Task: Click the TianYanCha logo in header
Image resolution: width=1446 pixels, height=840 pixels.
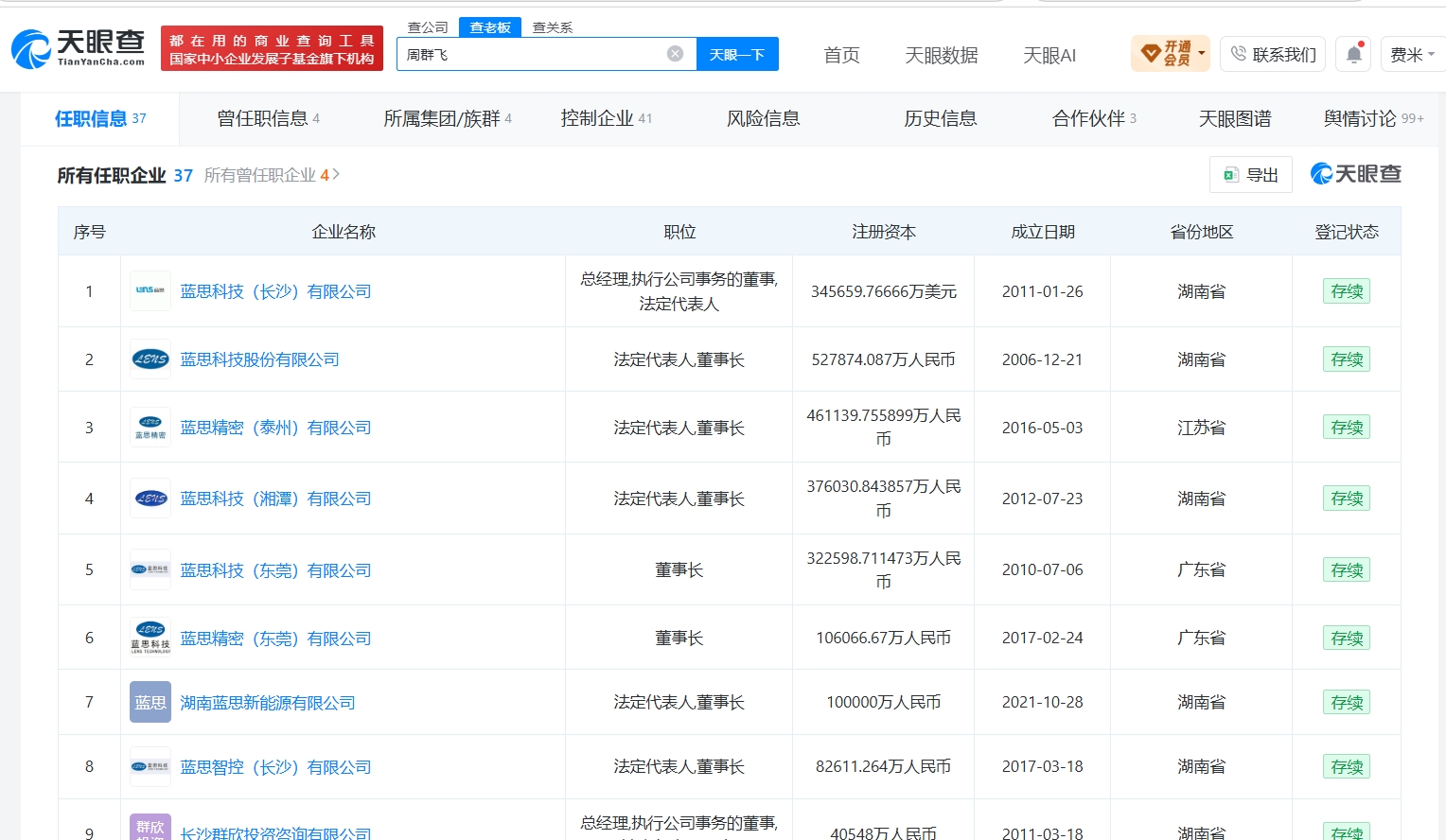Action: [x=79, y=48]
